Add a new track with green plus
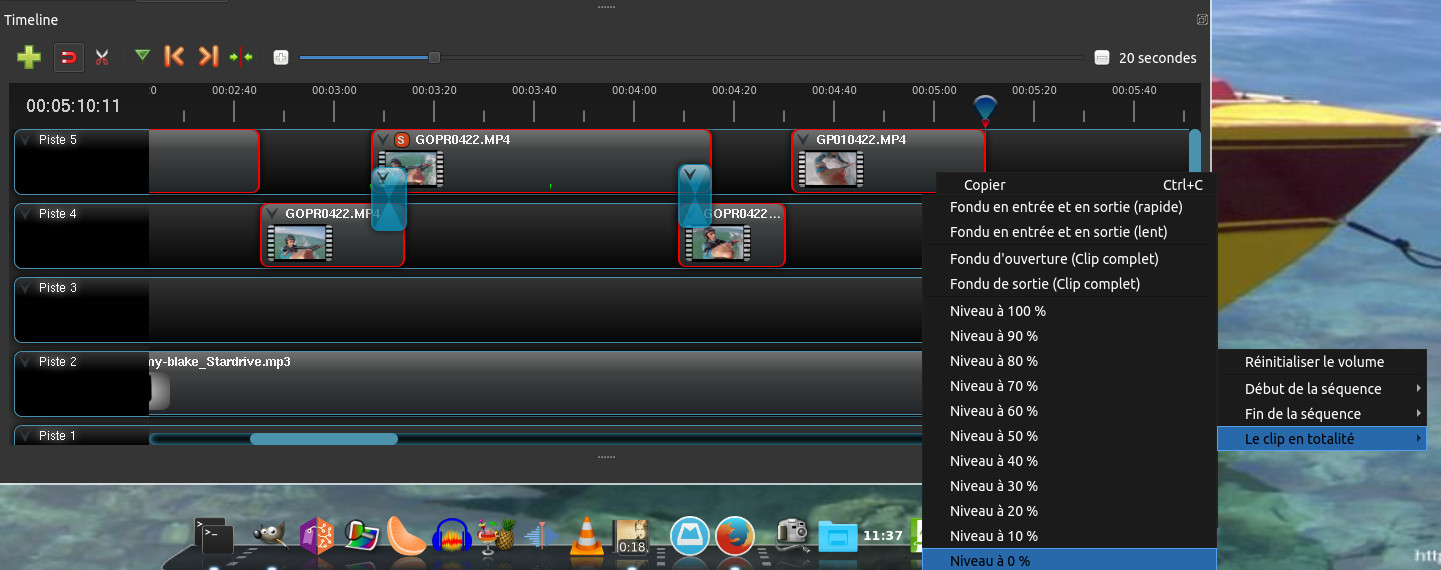 pyautogui.click(x=29, y=57)
